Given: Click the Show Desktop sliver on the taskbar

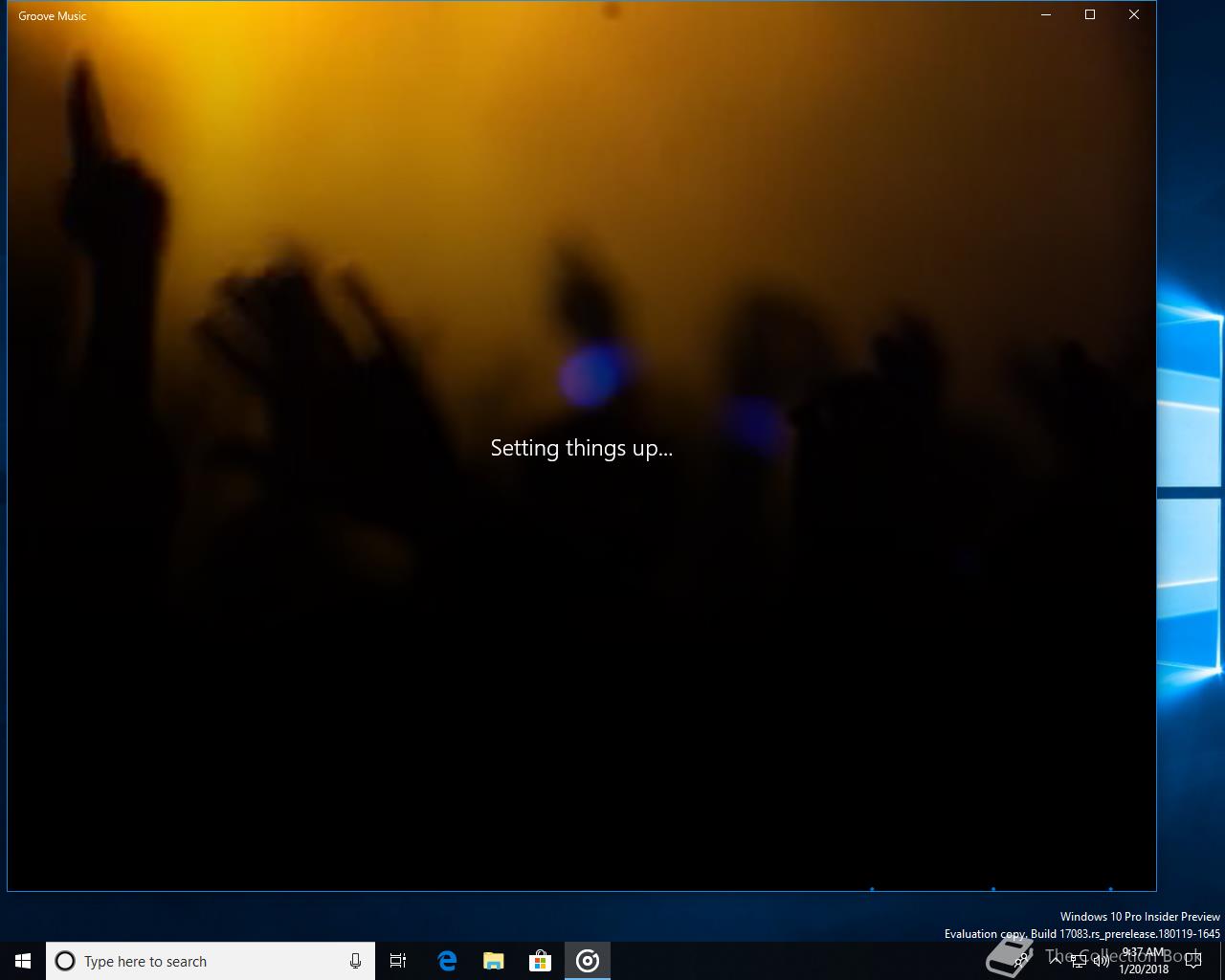Looking at the screenshot, I should [1222, 961].
